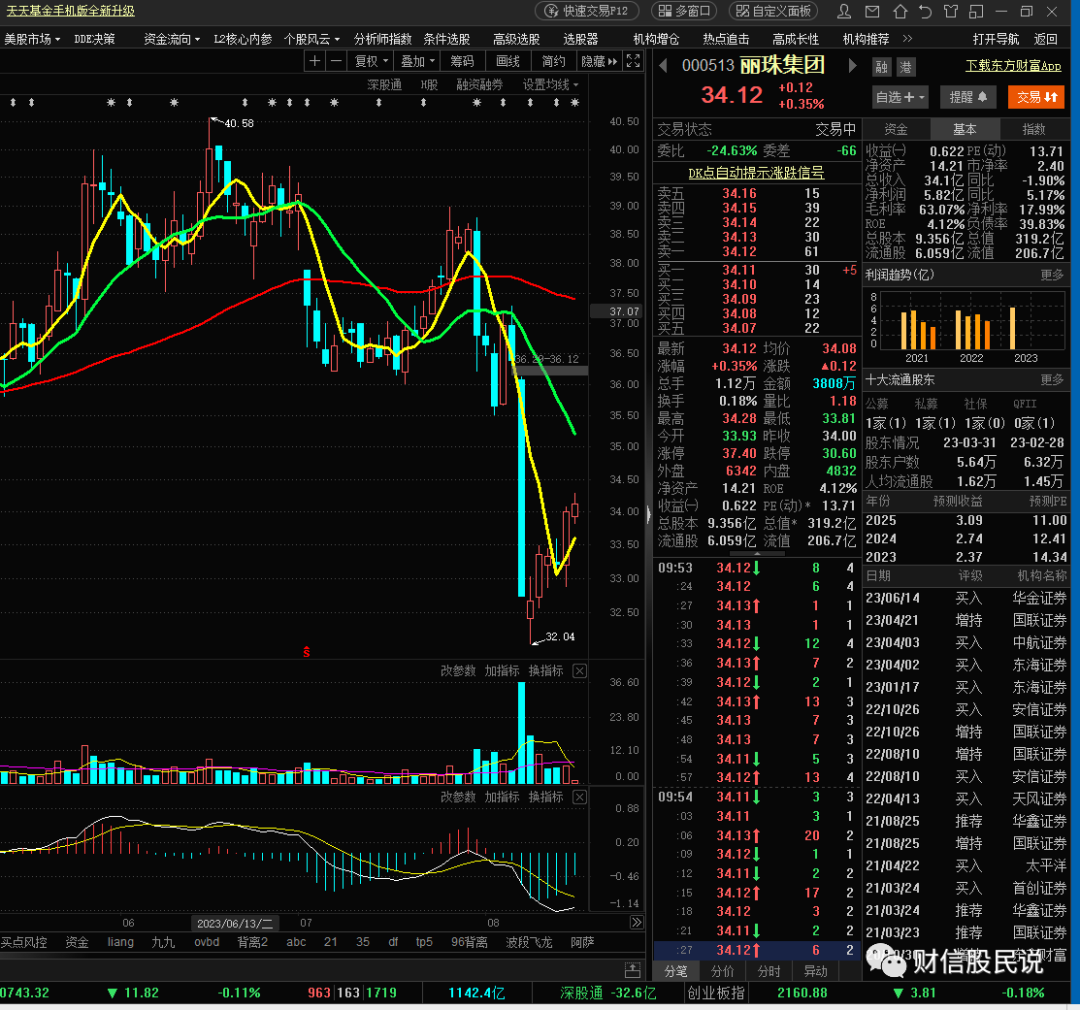The image size is (1080, 1010).
Task: Open DDE决策 menu
Action: (94, 39)
